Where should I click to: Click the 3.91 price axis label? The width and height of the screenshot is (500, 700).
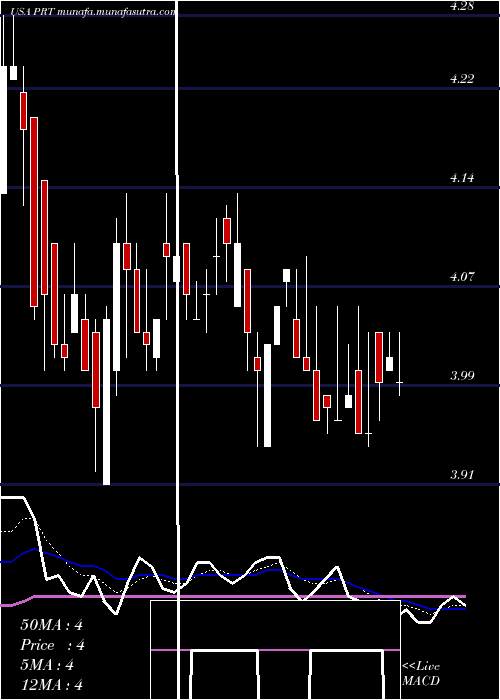(462, 475)
